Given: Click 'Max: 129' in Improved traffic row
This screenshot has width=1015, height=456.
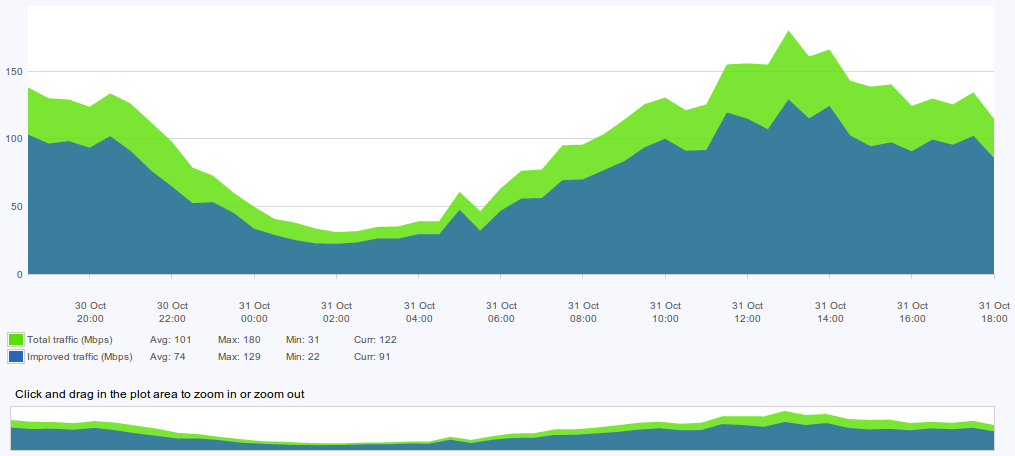Looking at the screenshot, I should click(x=239, y=357).
